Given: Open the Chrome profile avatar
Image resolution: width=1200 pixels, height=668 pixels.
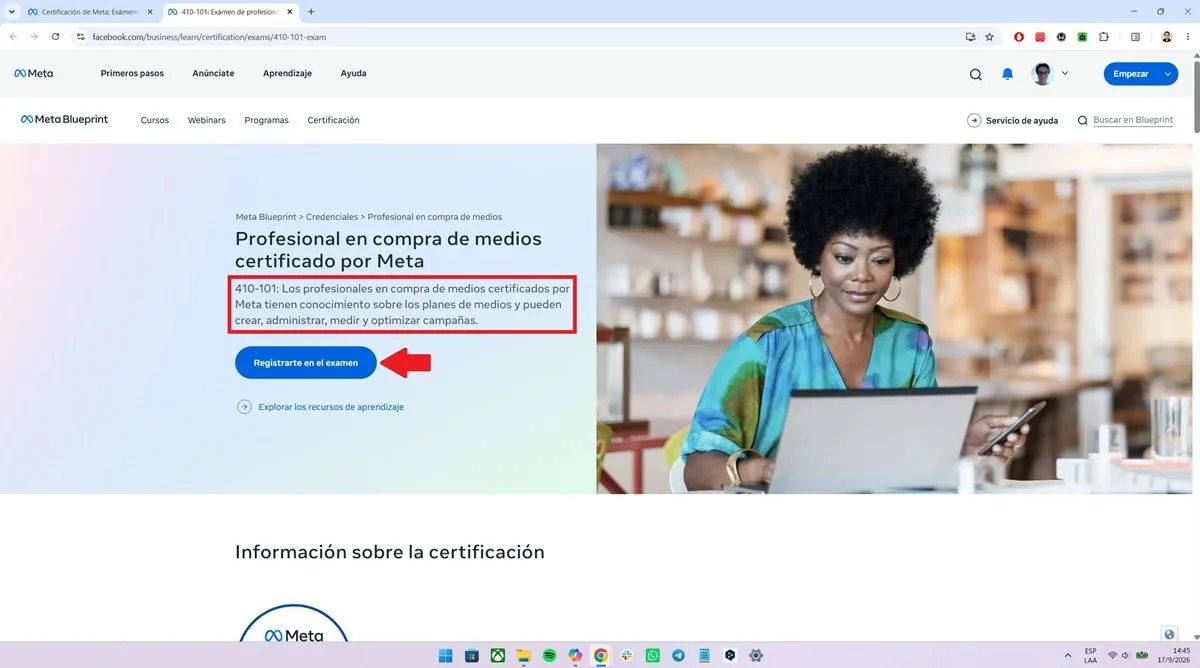Looking at the screenshot, I should click(1166, 36).
